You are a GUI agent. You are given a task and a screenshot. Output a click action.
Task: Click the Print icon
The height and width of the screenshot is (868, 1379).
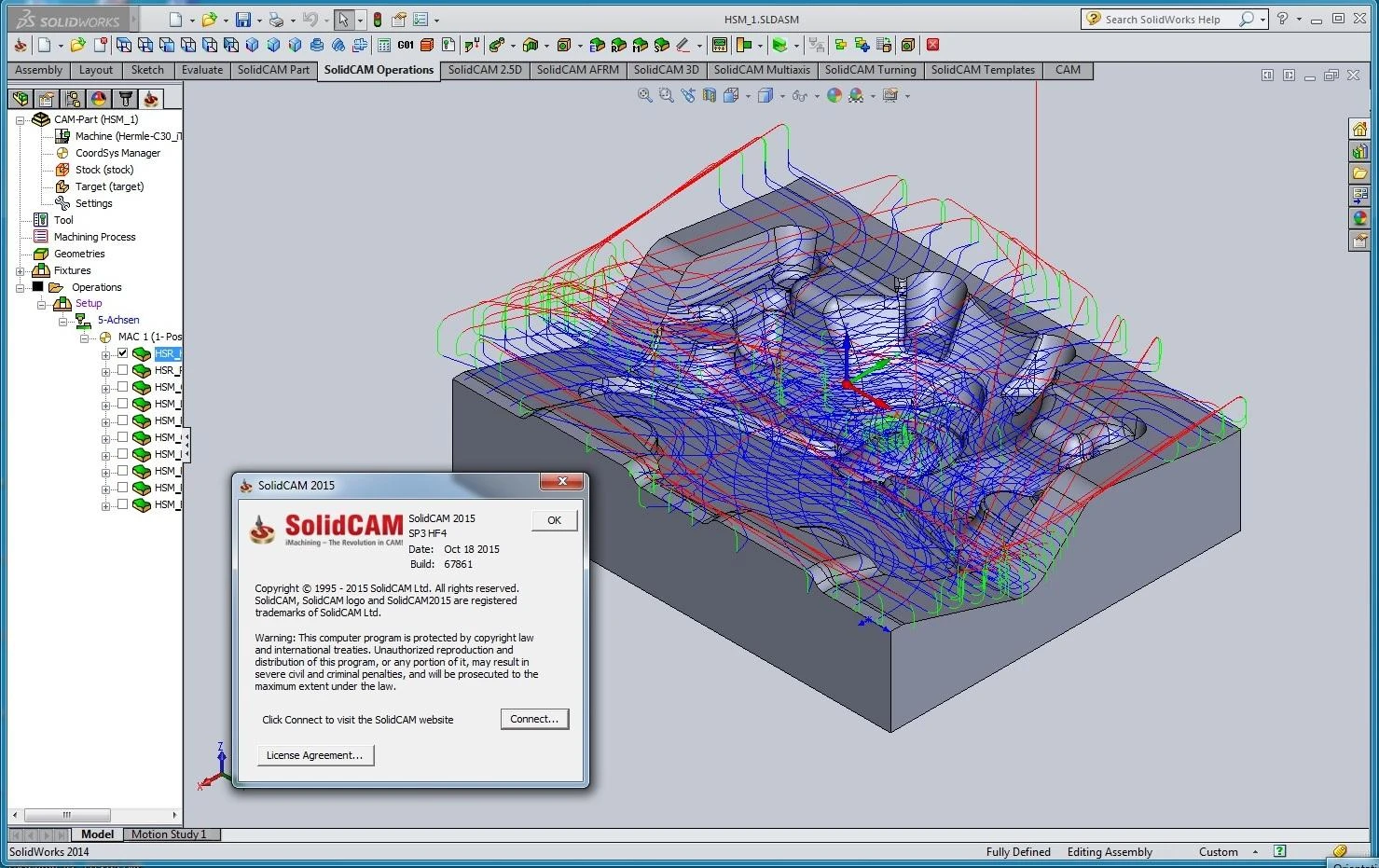(276, 20)
